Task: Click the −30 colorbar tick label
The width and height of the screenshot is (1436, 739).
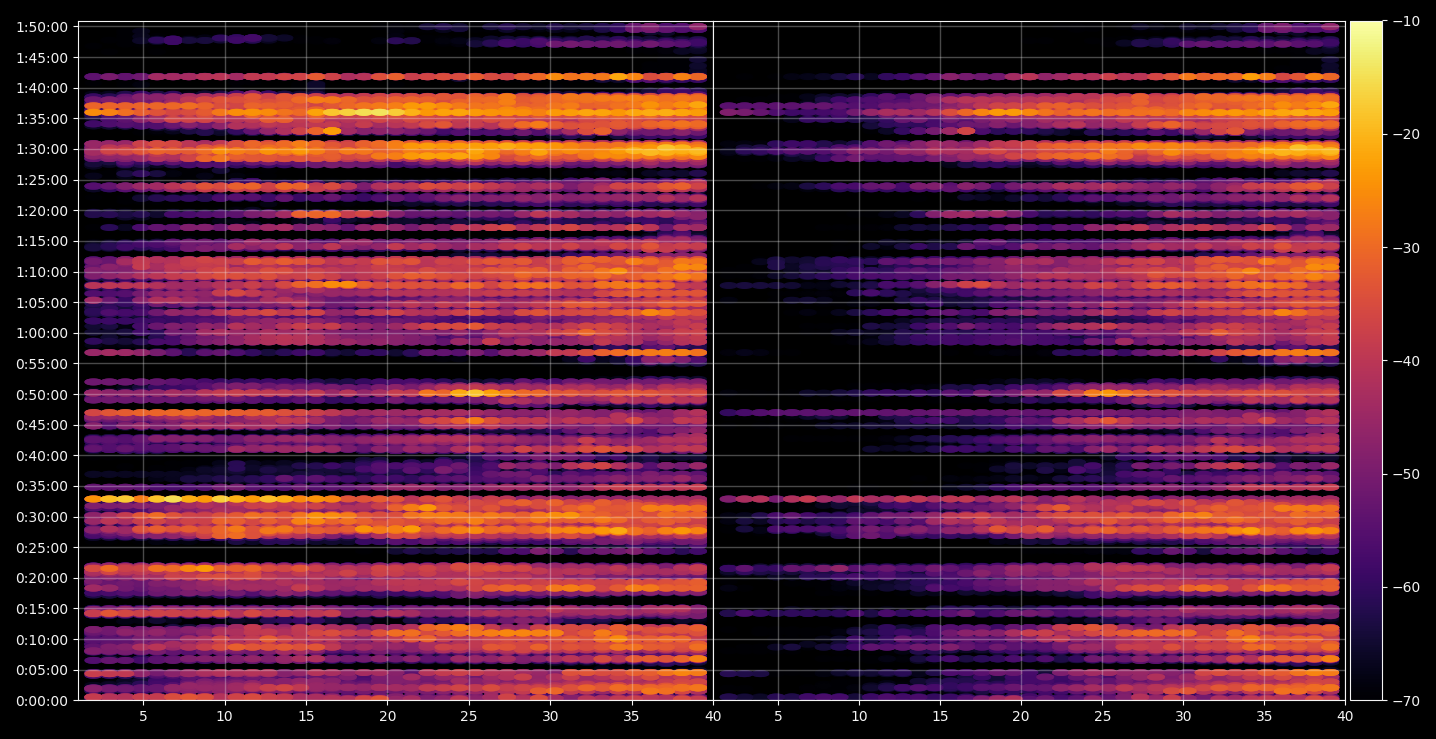Action: click(1405, 248)
